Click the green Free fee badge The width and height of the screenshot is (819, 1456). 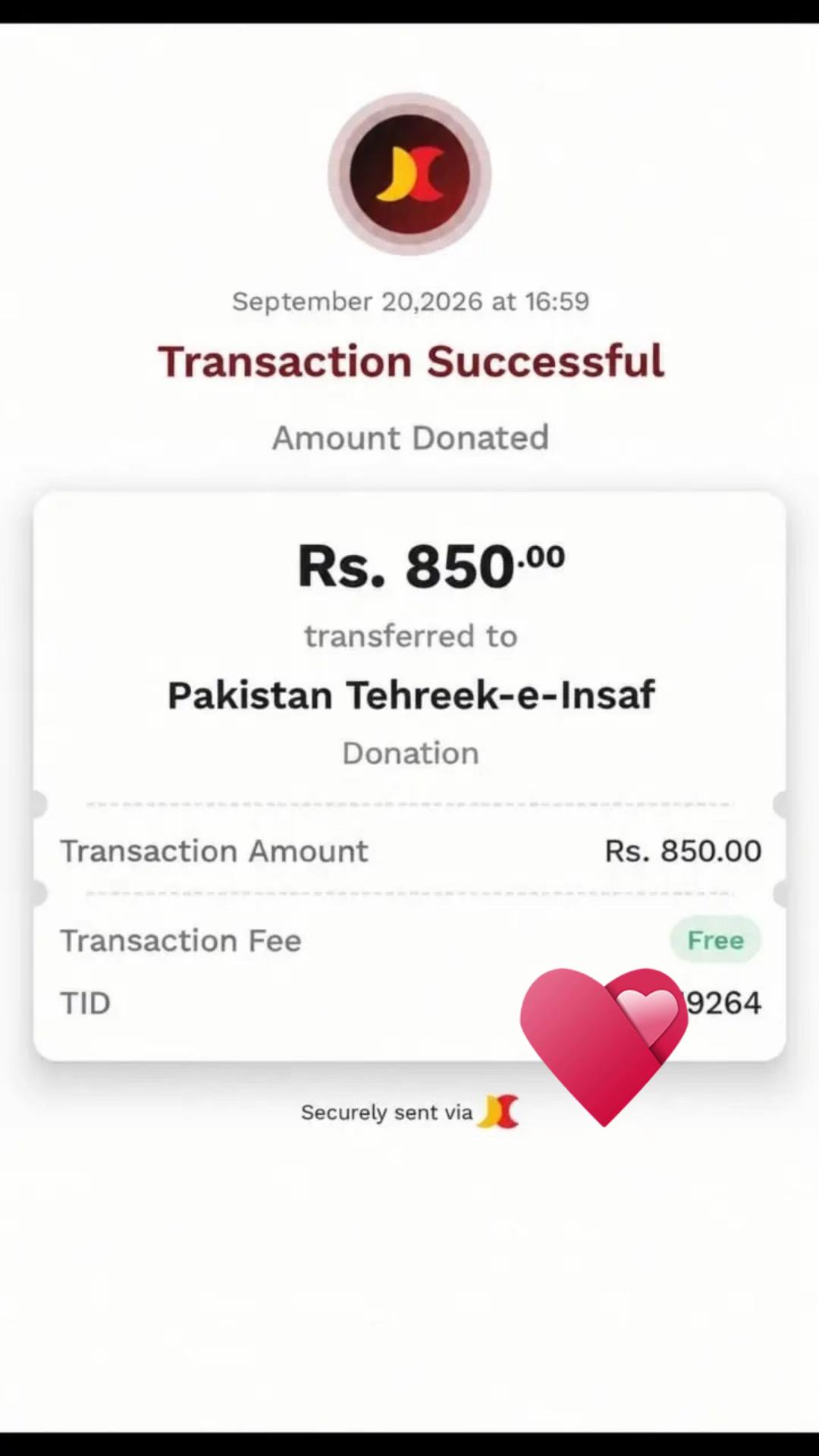tap(715, 940)
